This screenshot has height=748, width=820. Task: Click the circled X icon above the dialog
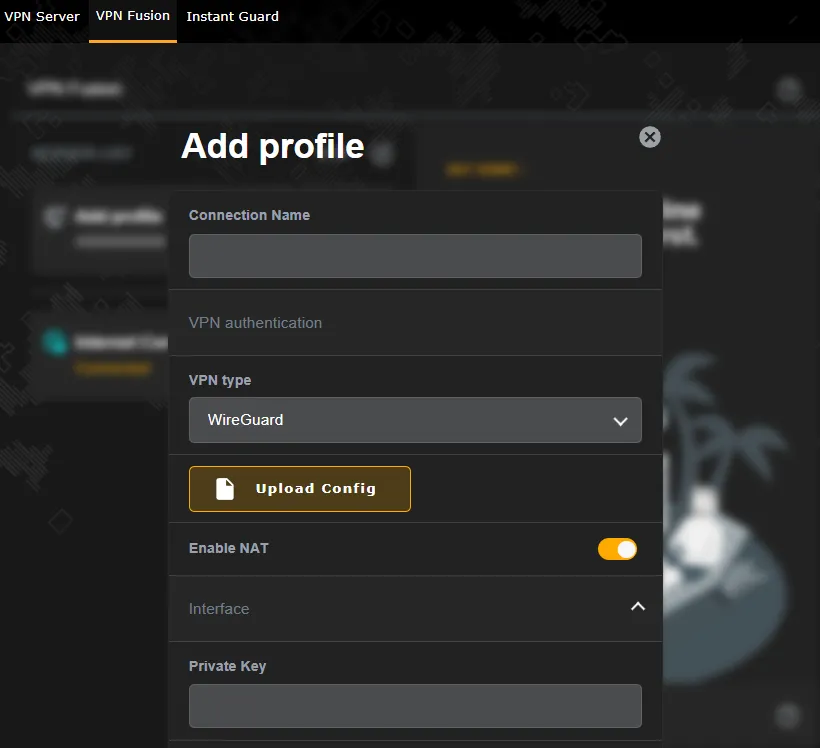click(649, 137)
